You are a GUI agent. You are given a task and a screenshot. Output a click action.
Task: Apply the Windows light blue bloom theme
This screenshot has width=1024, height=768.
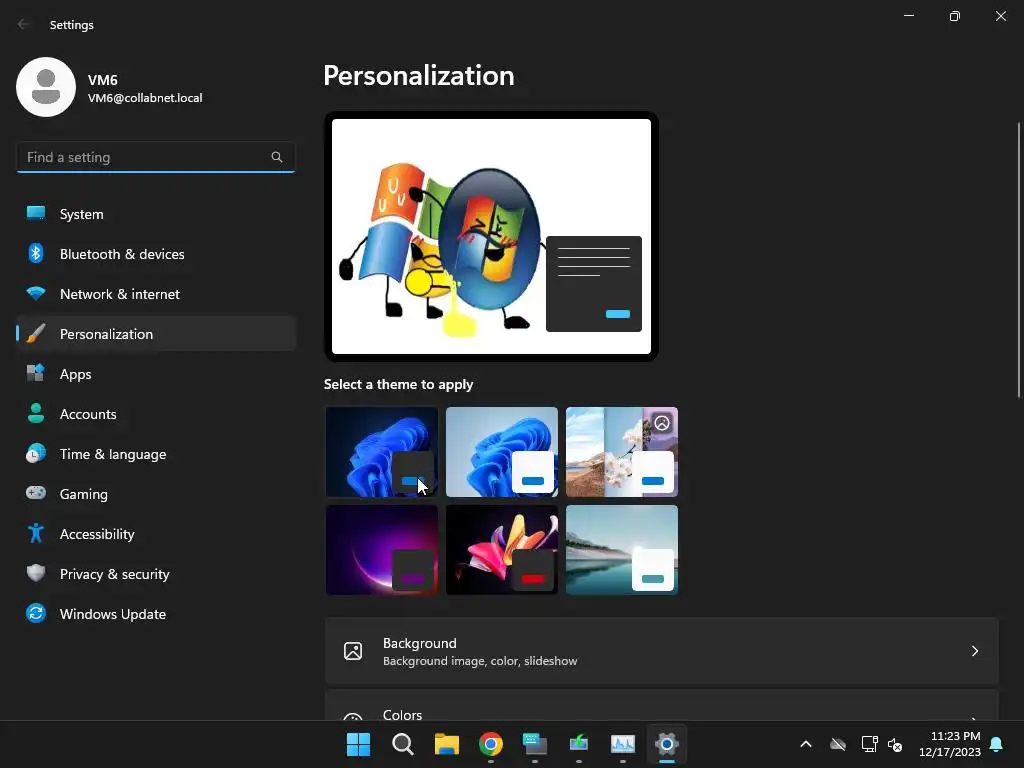click(502, 452)
